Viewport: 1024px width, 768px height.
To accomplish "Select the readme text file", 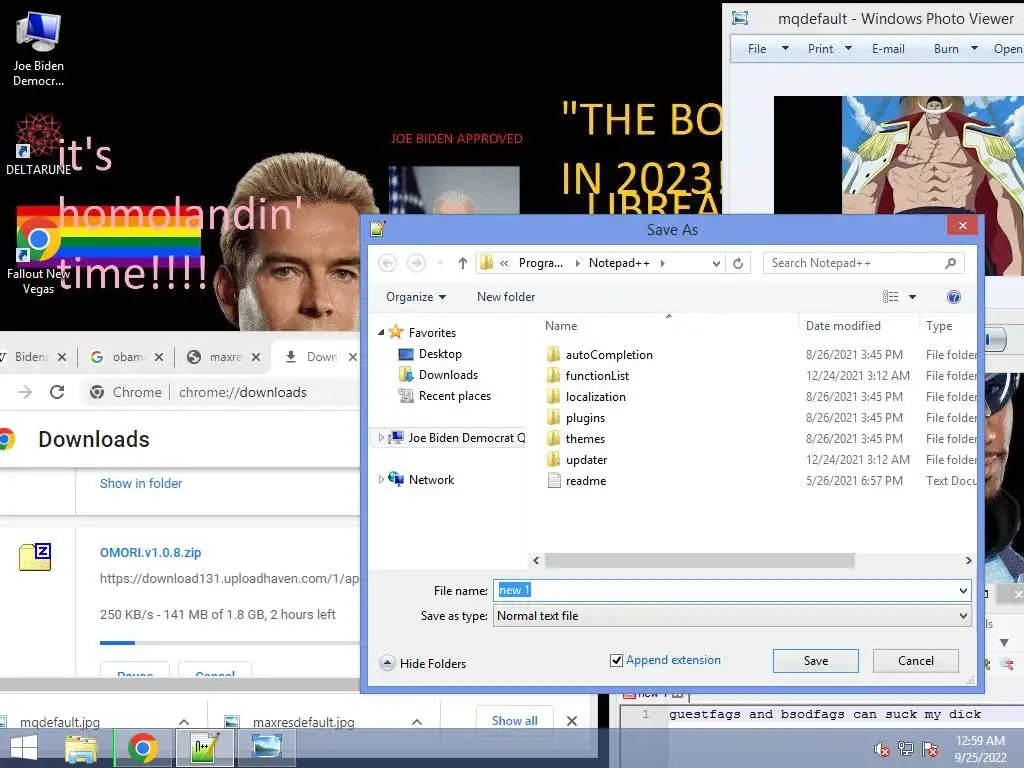I will [x=577, y=481].
